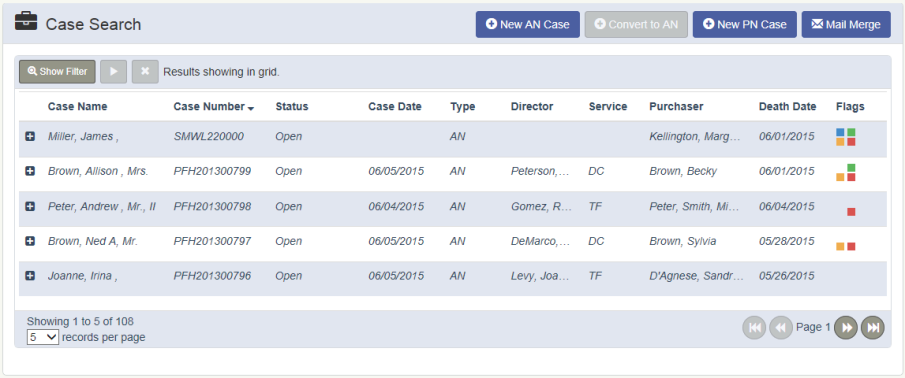The image size is (905, 378).
Task: Jump to the last page of results
Action: 873,328
